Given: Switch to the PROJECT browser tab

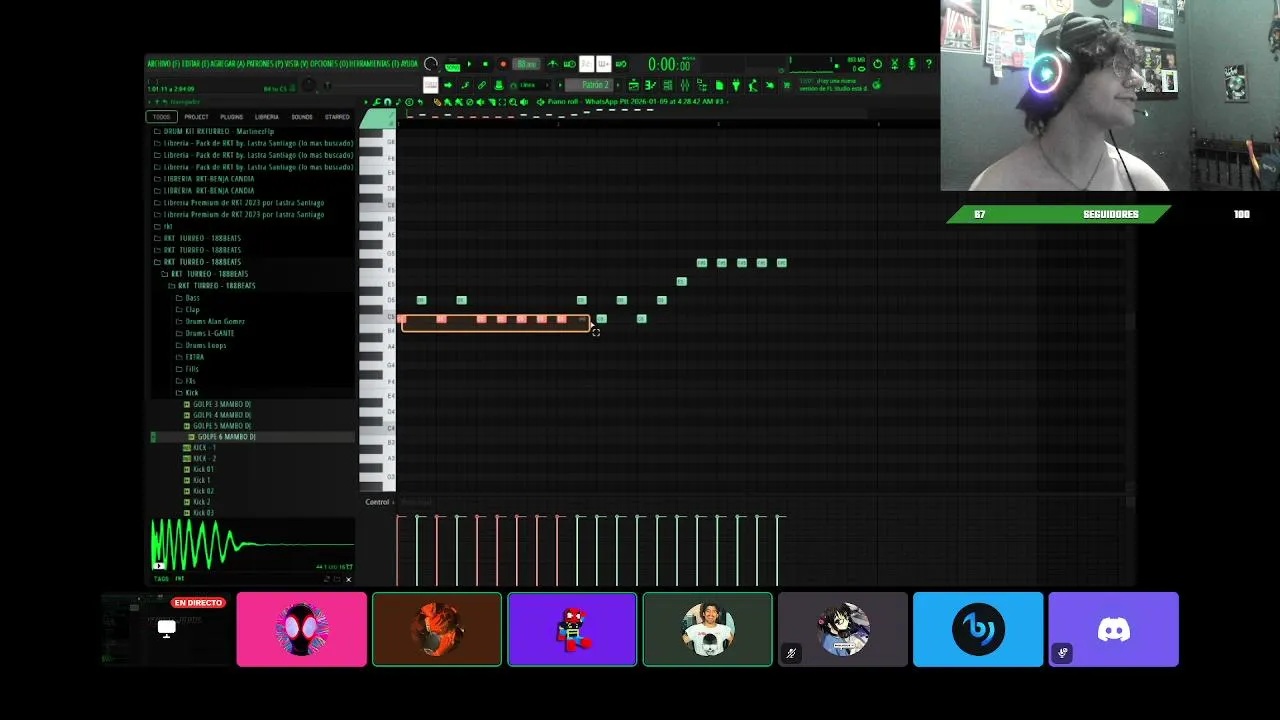Looking at the screenshot, I should [196, 117].
